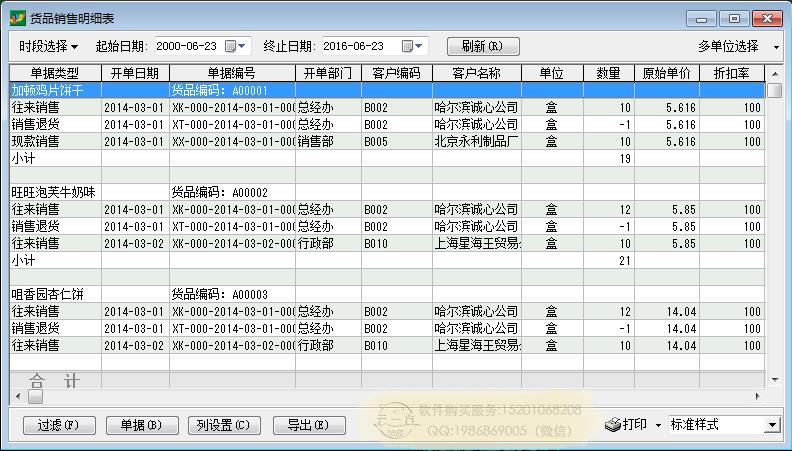
Task: Sort by the 开单日期 column header
Action: click(134, 73)
